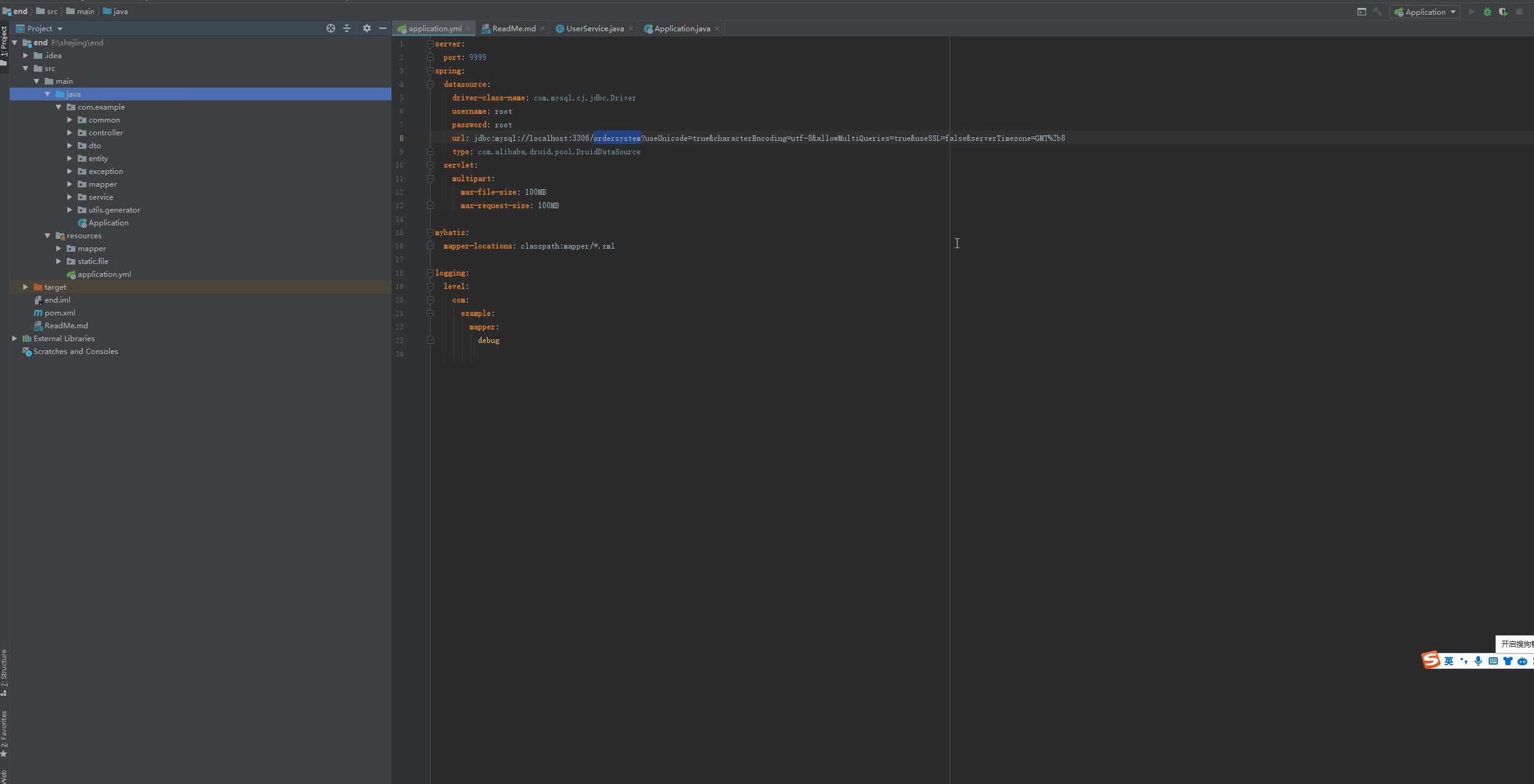Viewport: 1534px width, 784px height.
Task: Collapse the com.example package
Action: pos(59,107)
